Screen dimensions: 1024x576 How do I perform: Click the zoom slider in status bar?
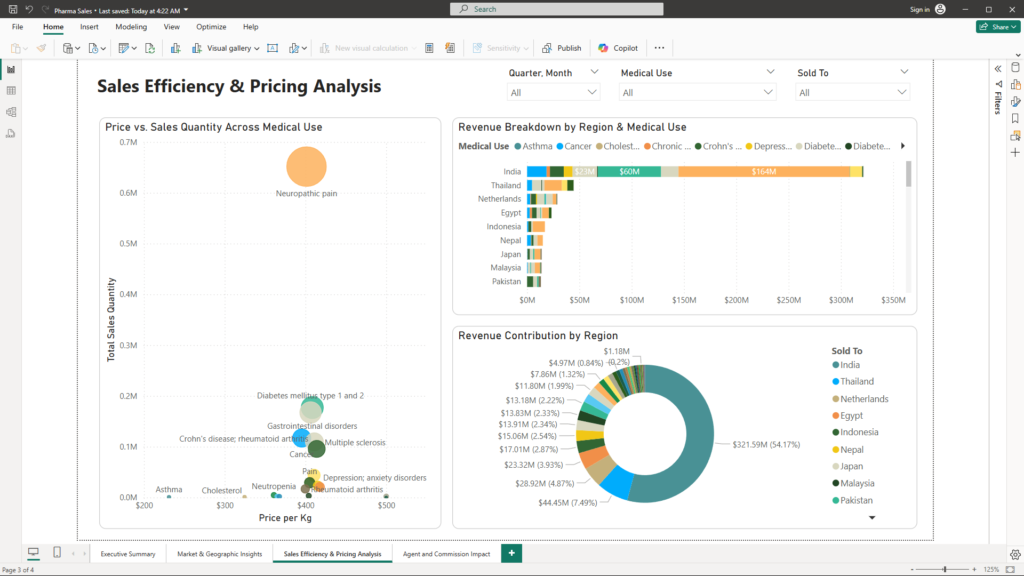[x=945, y=569]
